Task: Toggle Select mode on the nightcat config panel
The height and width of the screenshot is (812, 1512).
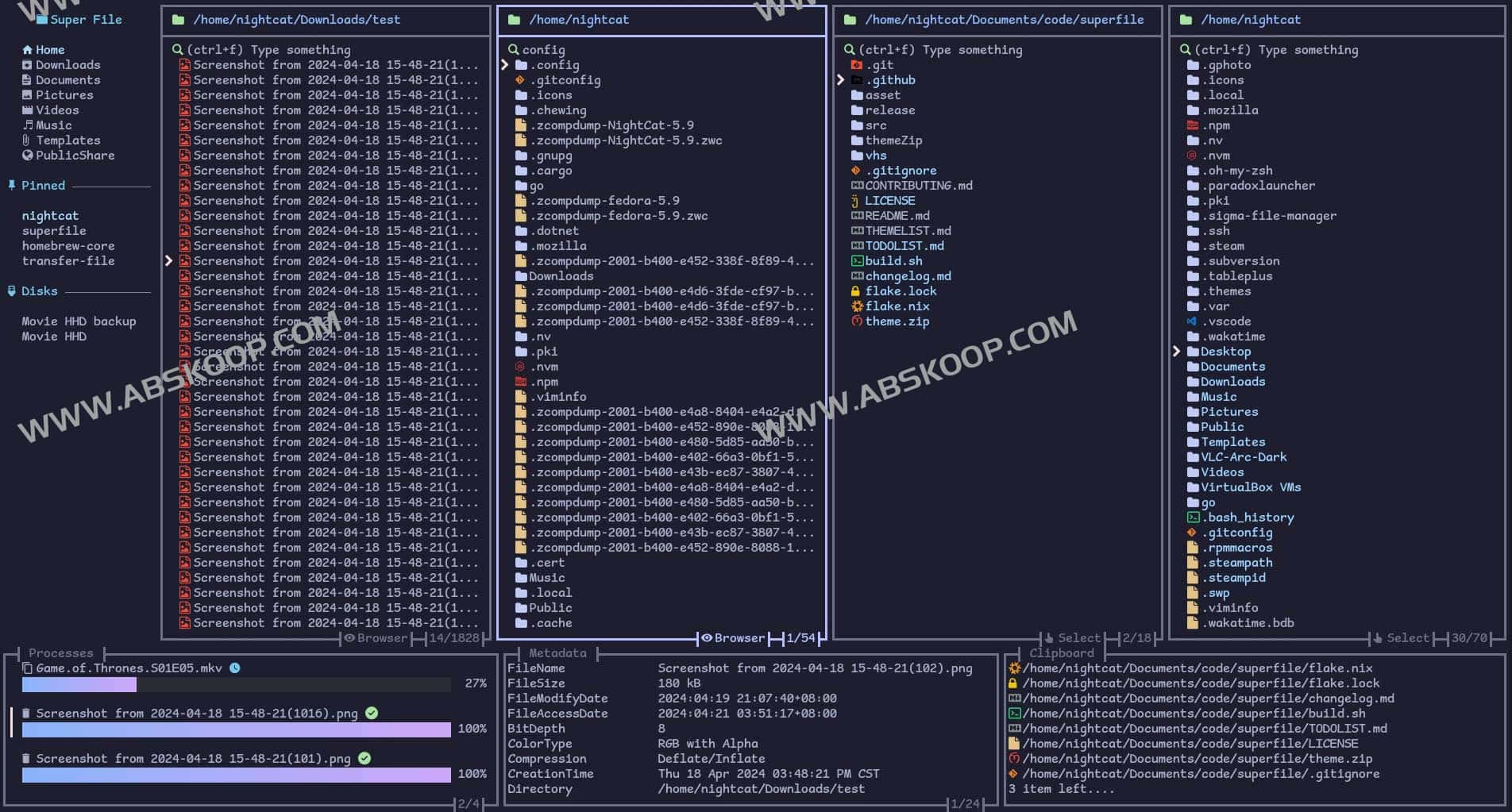Action: 735,637
